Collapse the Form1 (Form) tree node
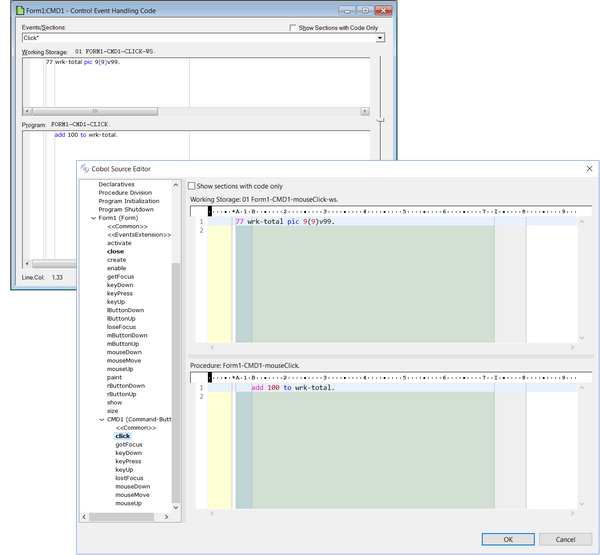600x555 pixels. coord(93,218)
